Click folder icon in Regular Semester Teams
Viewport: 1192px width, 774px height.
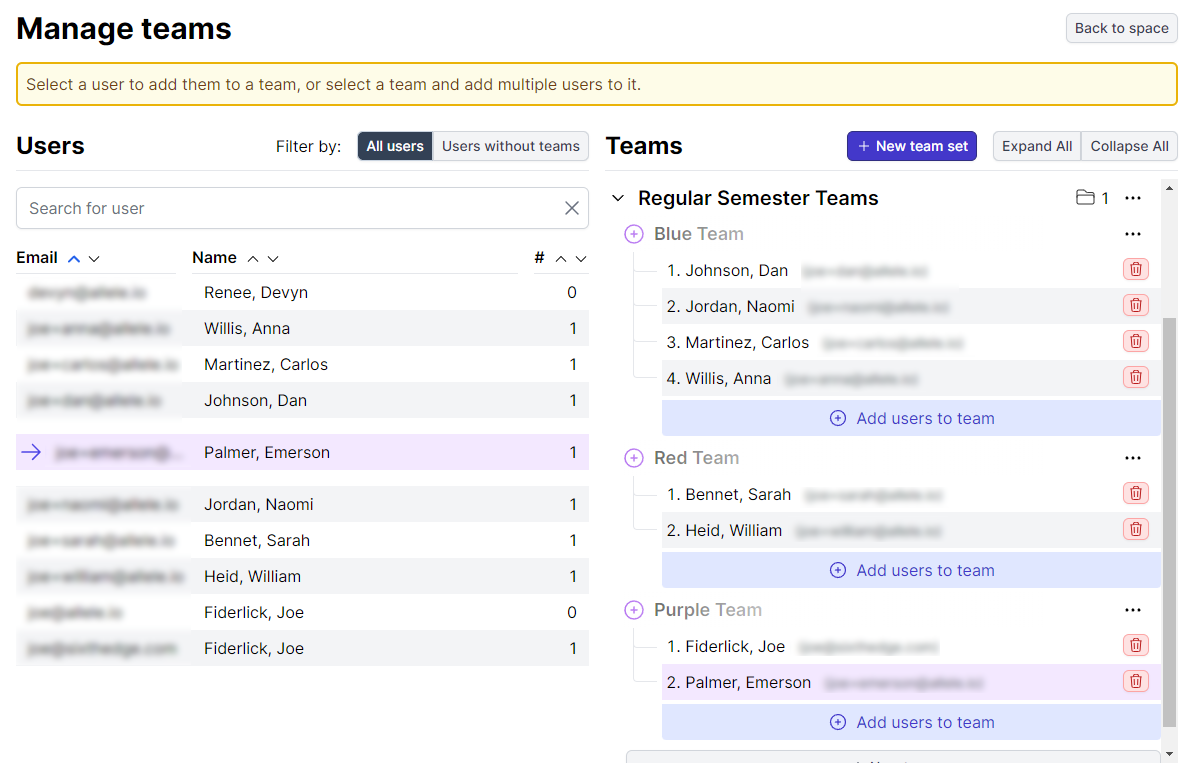1085,198
